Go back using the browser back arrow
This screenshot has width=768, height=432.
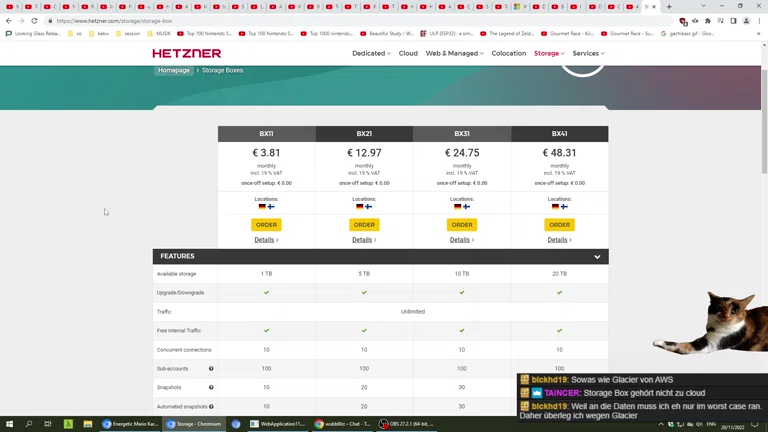point(9,21)
